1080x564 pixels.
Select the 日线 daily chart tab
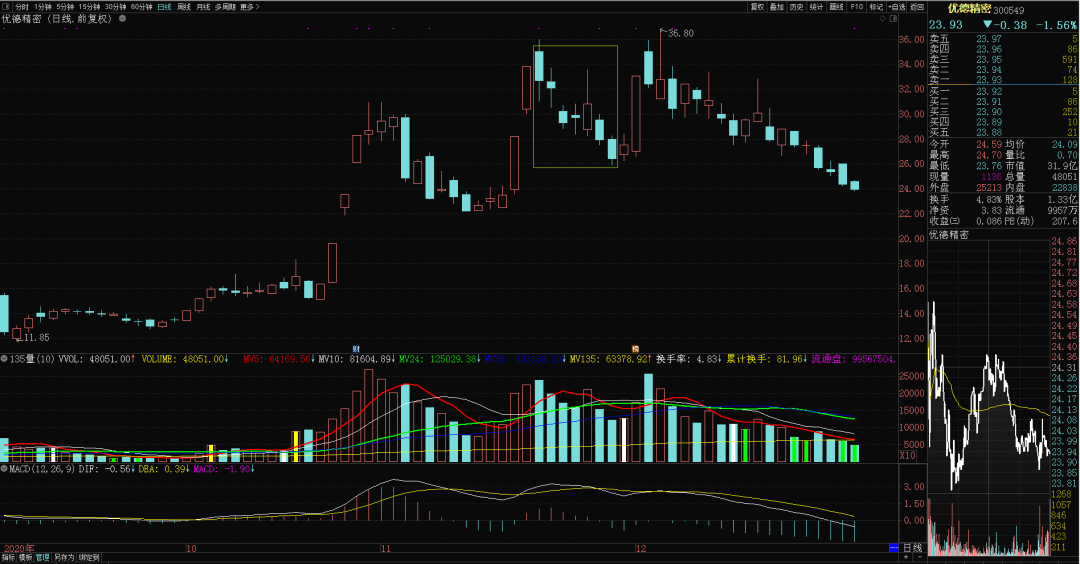click(164, 7)
